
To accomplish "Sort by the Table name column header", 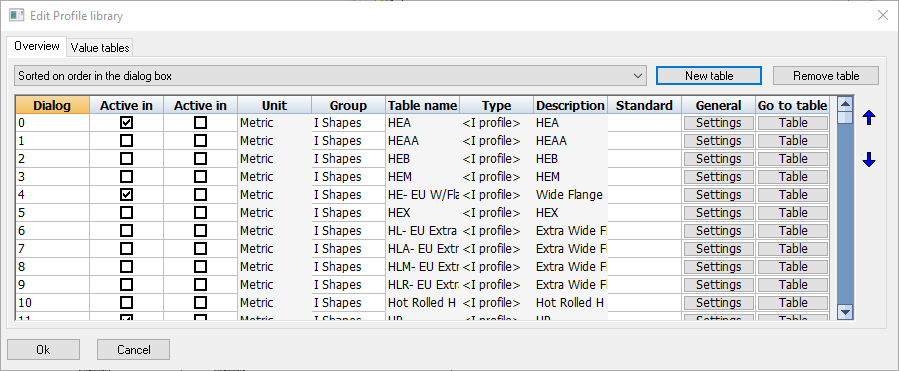I will (423, 106).
